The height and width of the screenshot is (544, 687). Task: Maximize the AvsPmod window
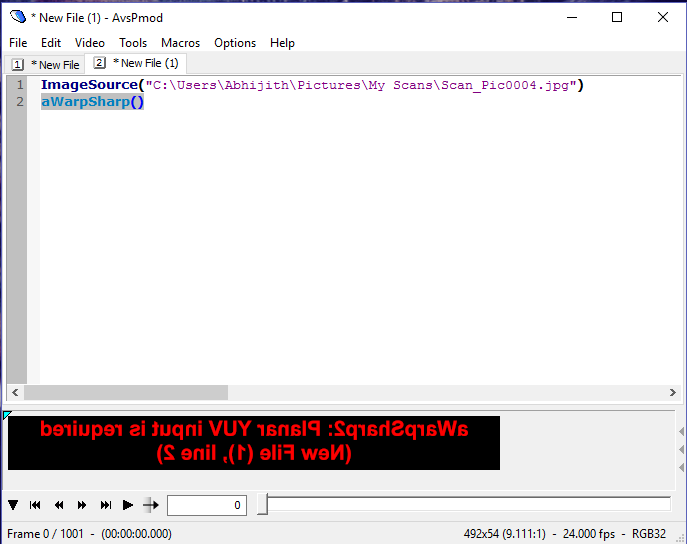(x=617, y=18)
